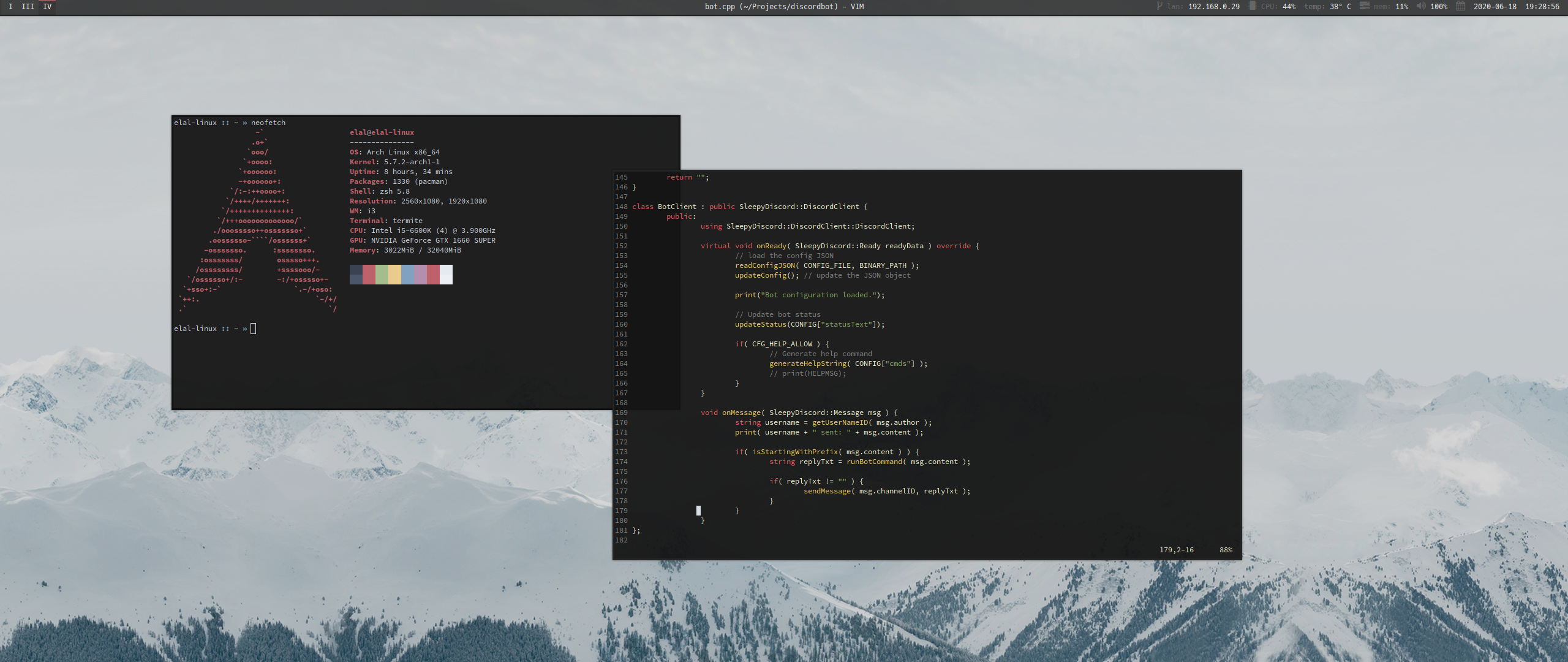Click readConfigJSON call on line 154

click(x=827, y=265)
